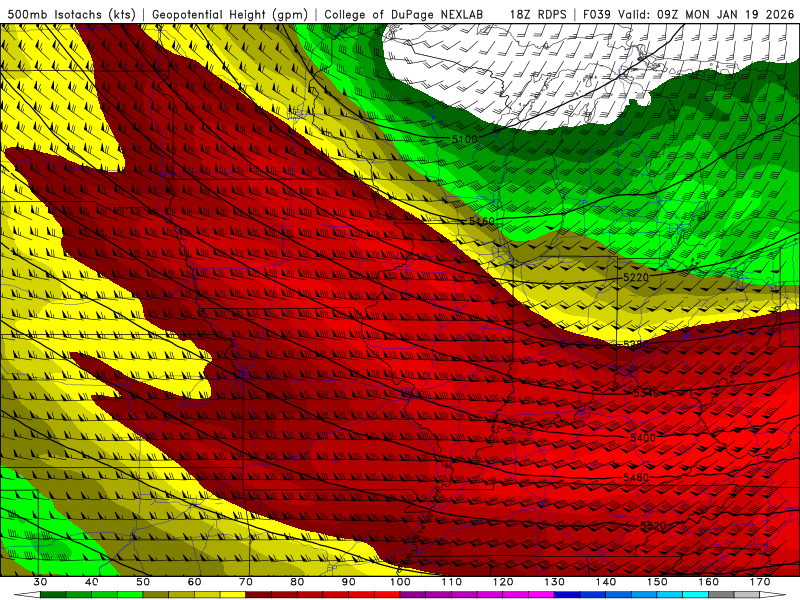Click the cyan segment of the color bar

(696, 595)
